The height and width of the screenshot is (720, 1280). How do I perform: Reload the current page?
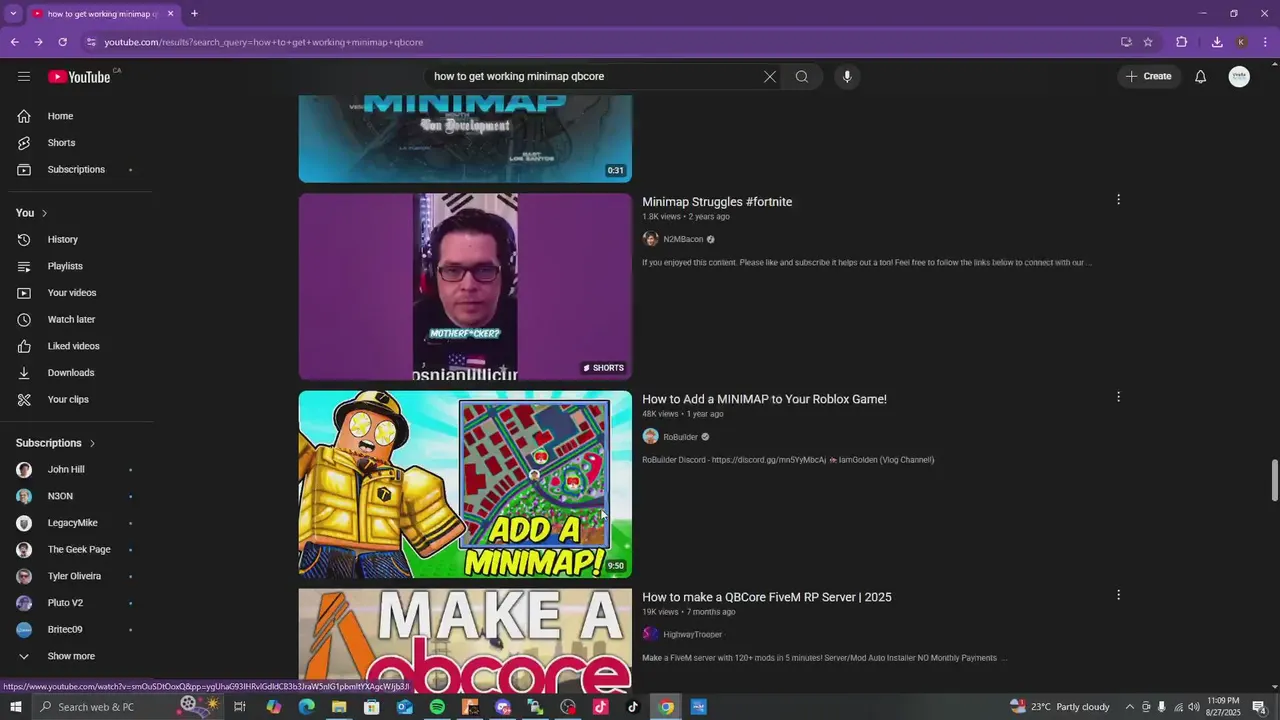point(62,42)
